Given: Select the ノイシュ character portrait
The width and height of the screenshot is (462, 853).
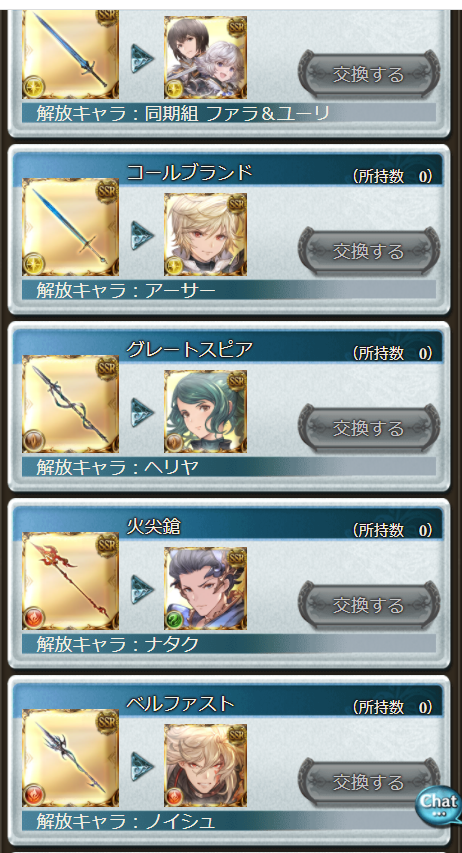Looking at the screenshot, I should pyautogui.click(x=205, y=765).
